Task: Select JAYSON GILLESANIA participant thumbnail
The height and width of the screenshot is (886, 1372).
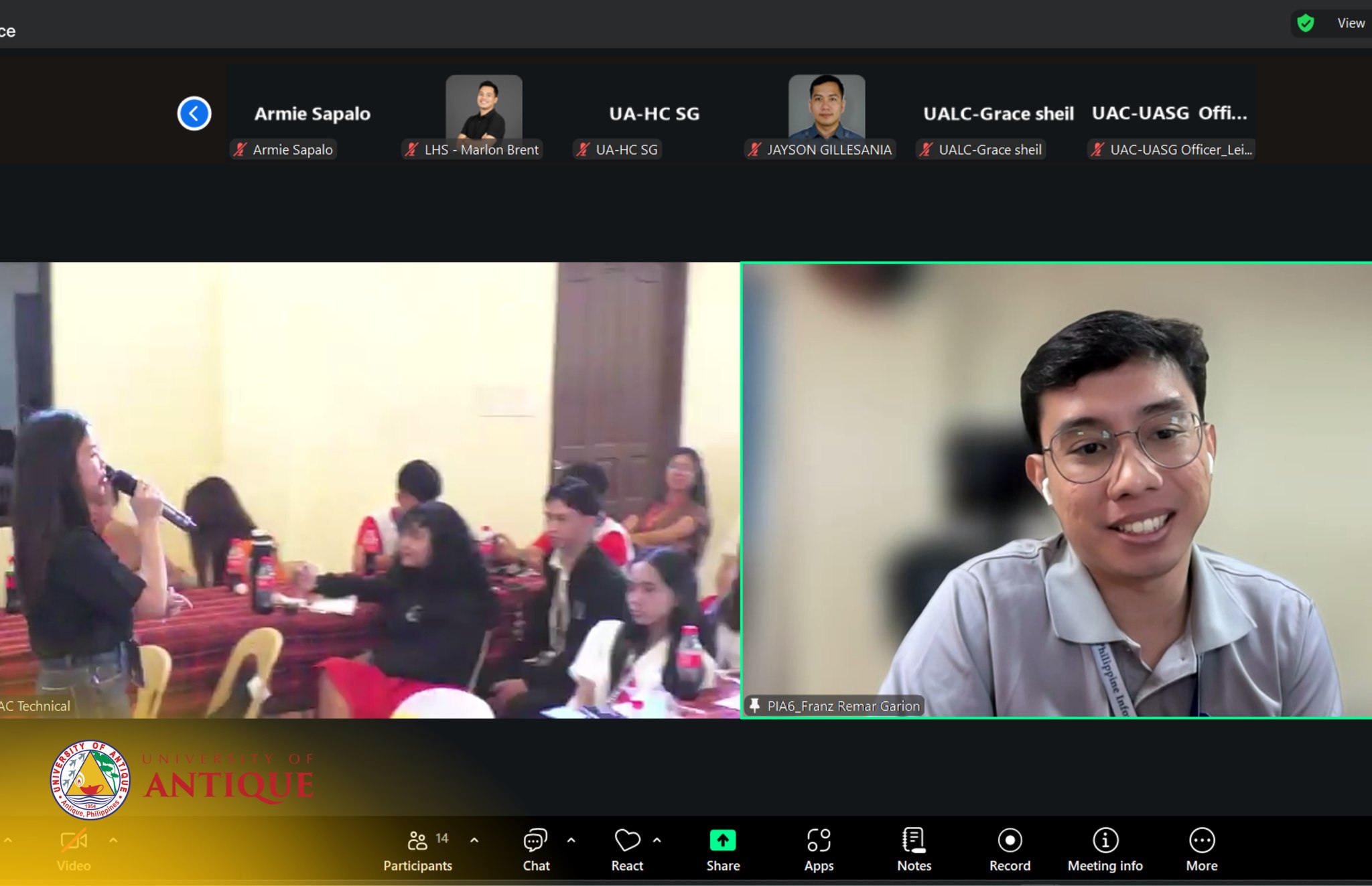Action: 826,107
